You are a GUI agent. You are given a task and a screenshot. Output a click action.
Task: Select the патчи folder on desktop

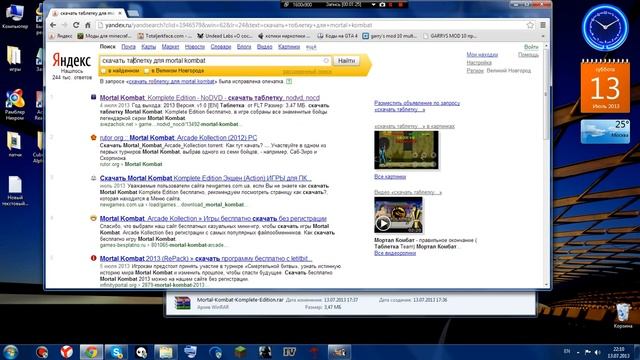15,144
